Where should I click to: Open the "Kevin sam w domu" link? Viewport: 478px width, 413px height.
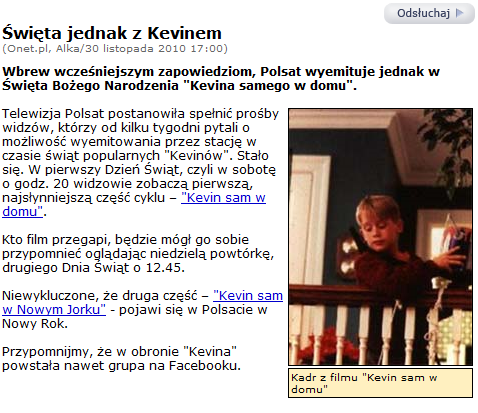[134, 204]
